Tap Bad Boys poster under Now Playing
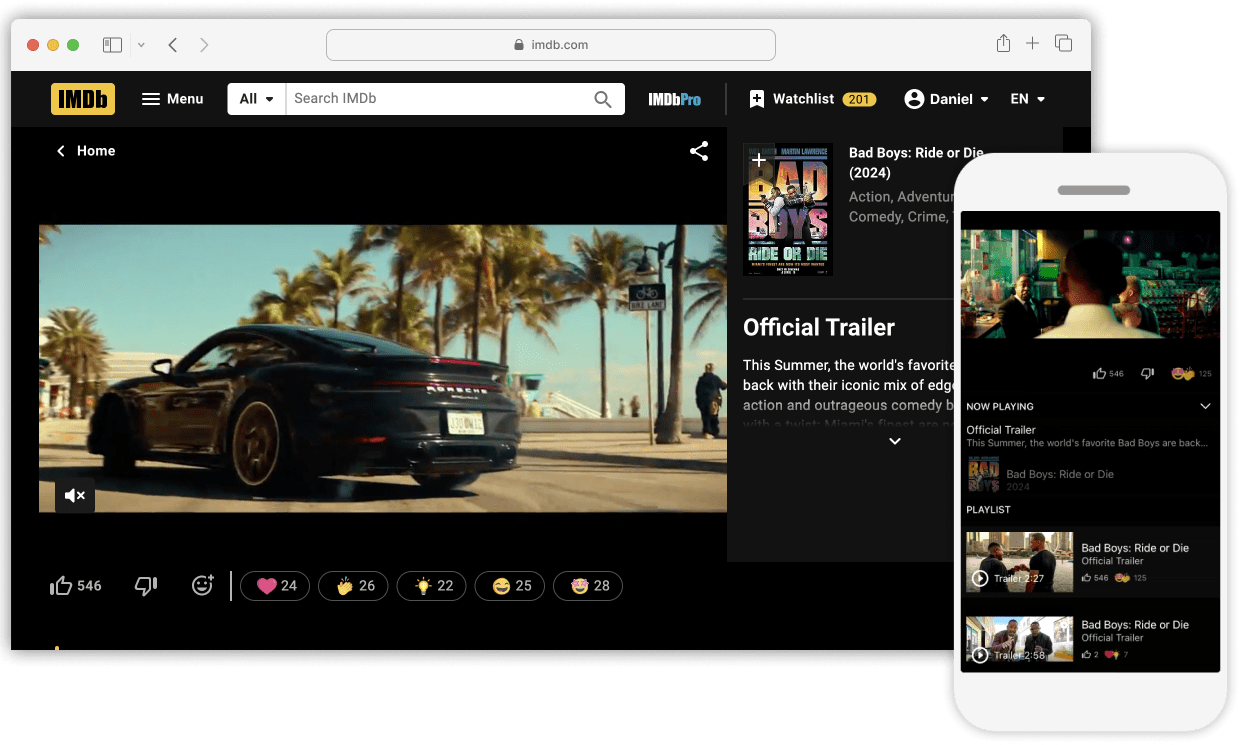1241x745 pixels. (984, 474)
